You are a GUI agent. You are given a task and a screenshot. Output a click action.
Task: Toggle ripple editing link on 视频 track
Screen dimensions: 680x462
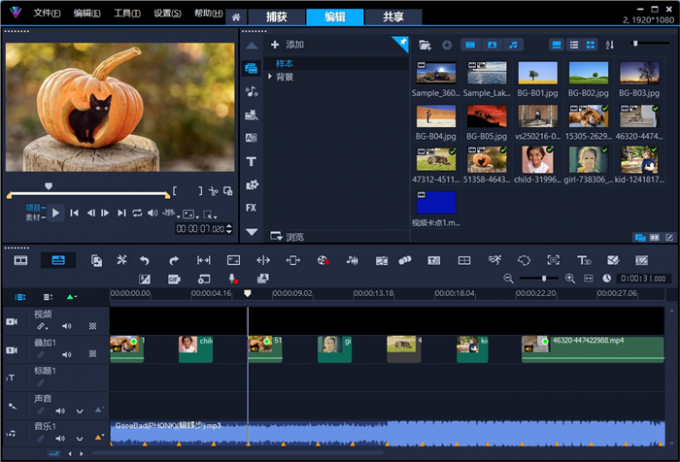click(42, 326)
